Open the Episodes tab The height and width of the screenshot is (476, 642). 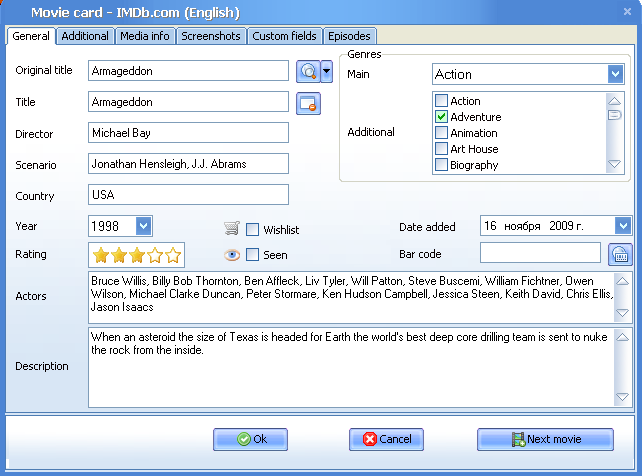point(349,36)
